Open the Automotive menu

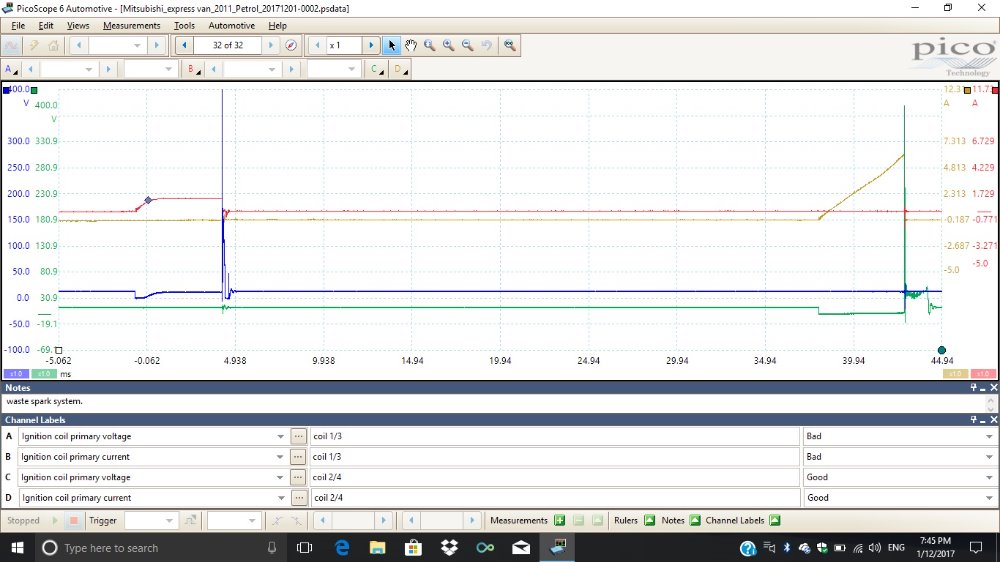click(232, 25)
